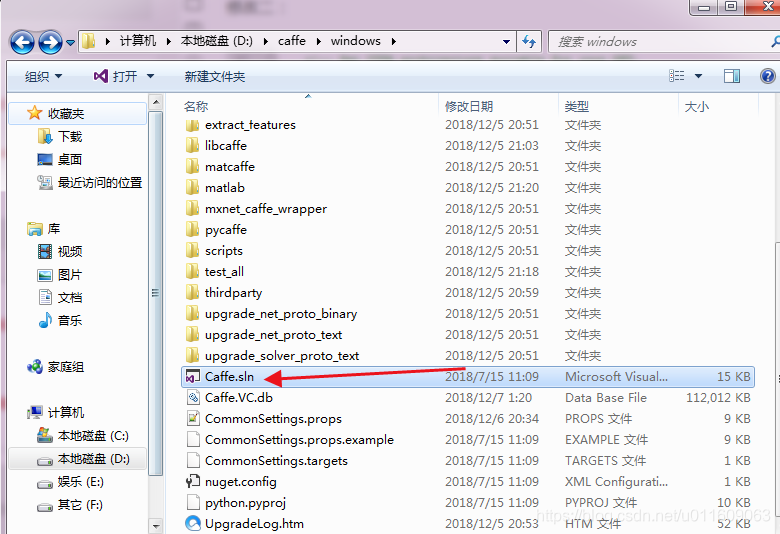Select the thirdparty folder icon
Screen dimensions: 780x534
click(193, 293)
